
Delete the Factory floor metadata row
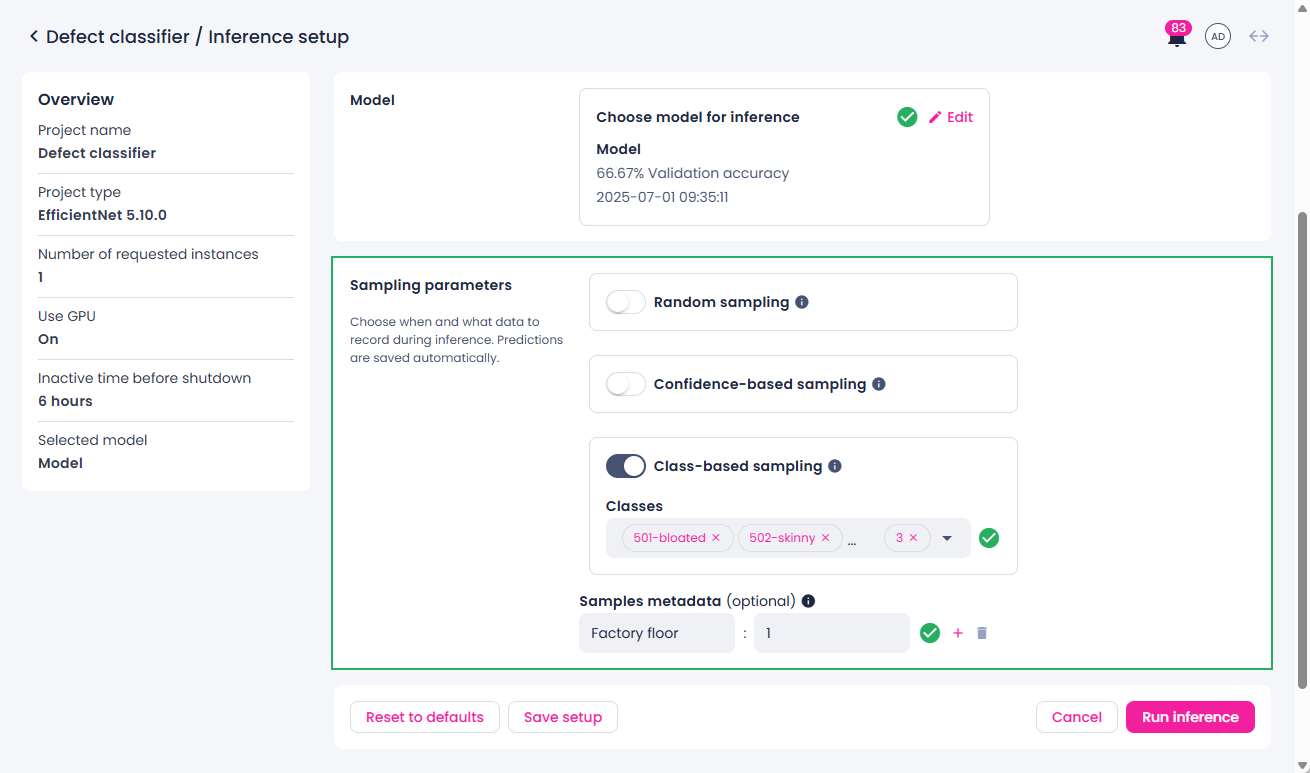pyautogui.click(x=982, y=633)
